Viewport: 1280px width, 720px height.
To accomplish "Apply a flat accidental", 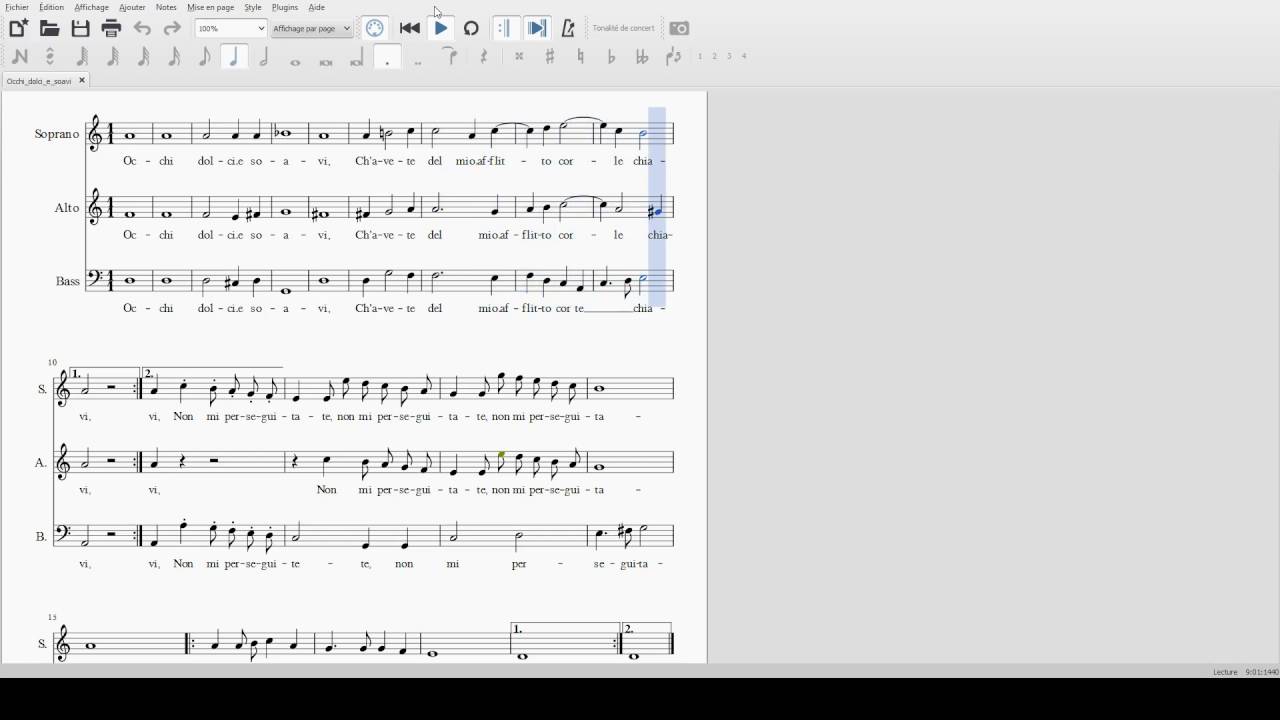I will (612, 57).
